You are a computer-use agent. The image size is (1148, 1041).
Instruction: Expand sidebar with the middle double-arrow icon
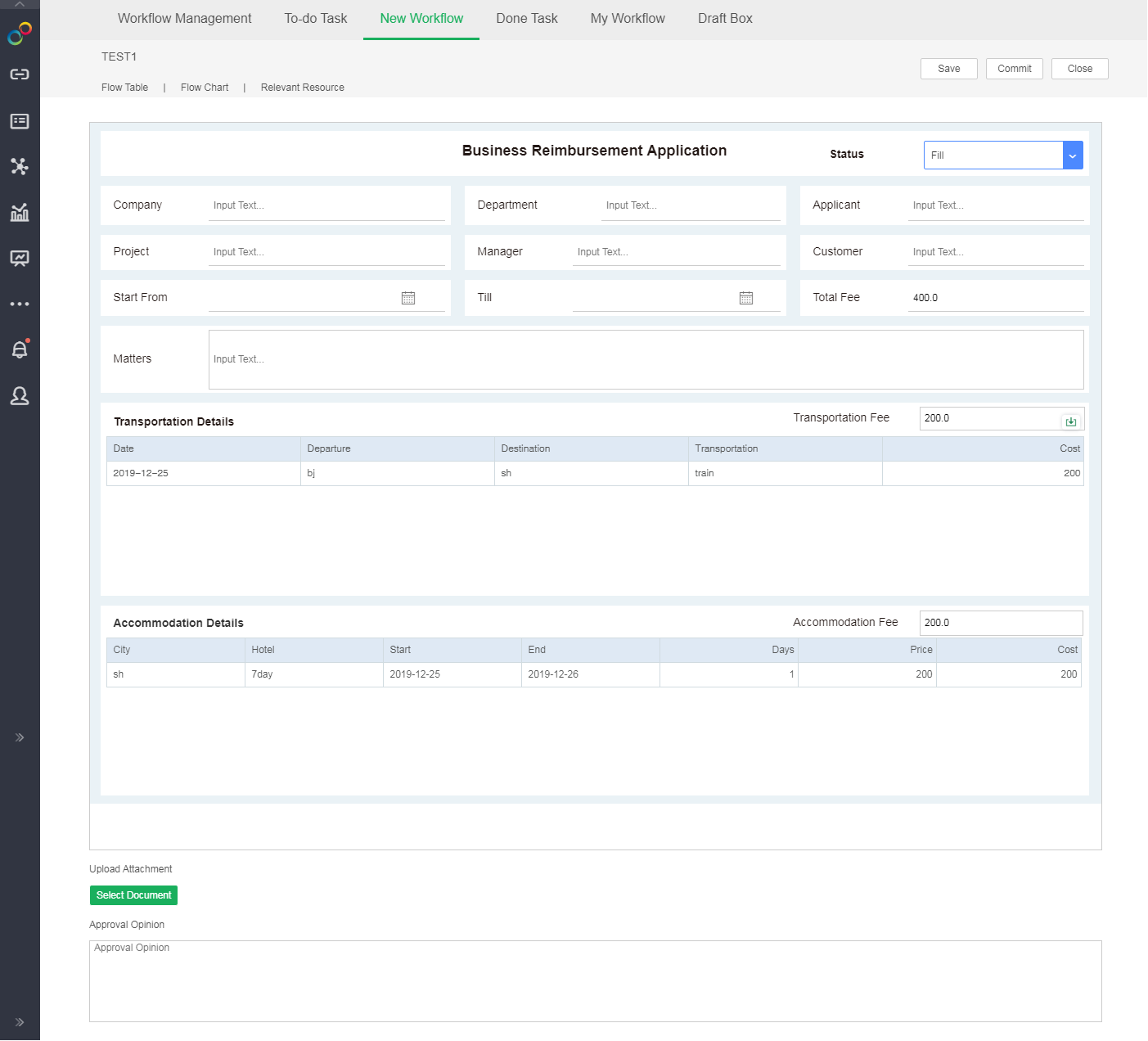tap(20, 737)
